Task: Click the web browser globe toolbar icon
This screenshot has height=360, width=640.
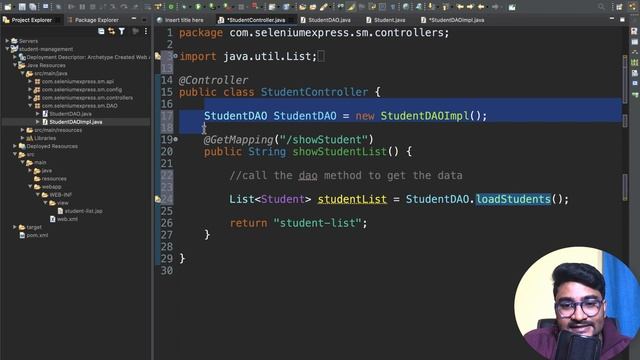Action: coord(406,7)
